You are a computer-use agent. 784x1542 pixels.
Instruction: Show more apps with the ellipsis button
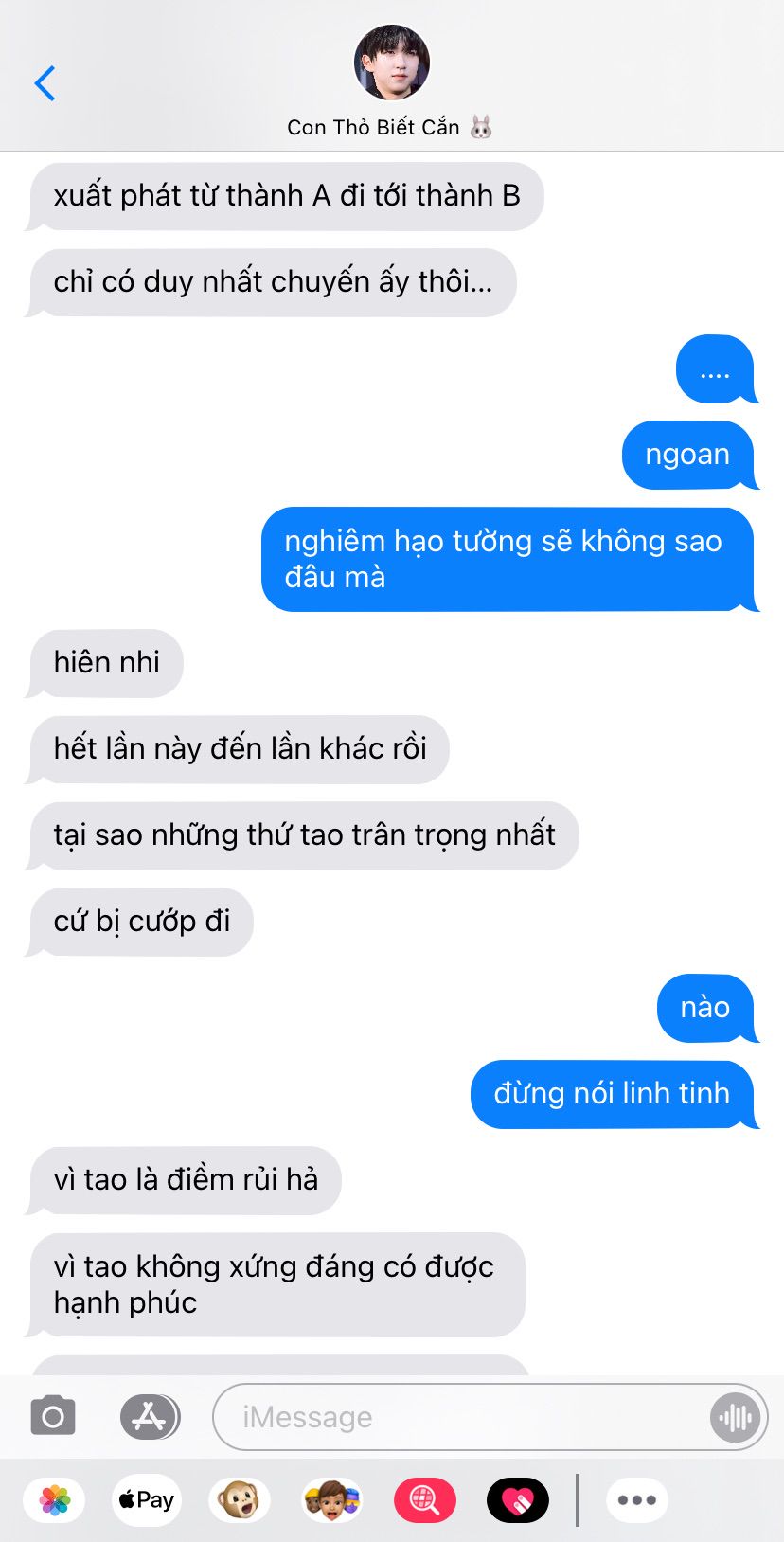click(637, 1499)
